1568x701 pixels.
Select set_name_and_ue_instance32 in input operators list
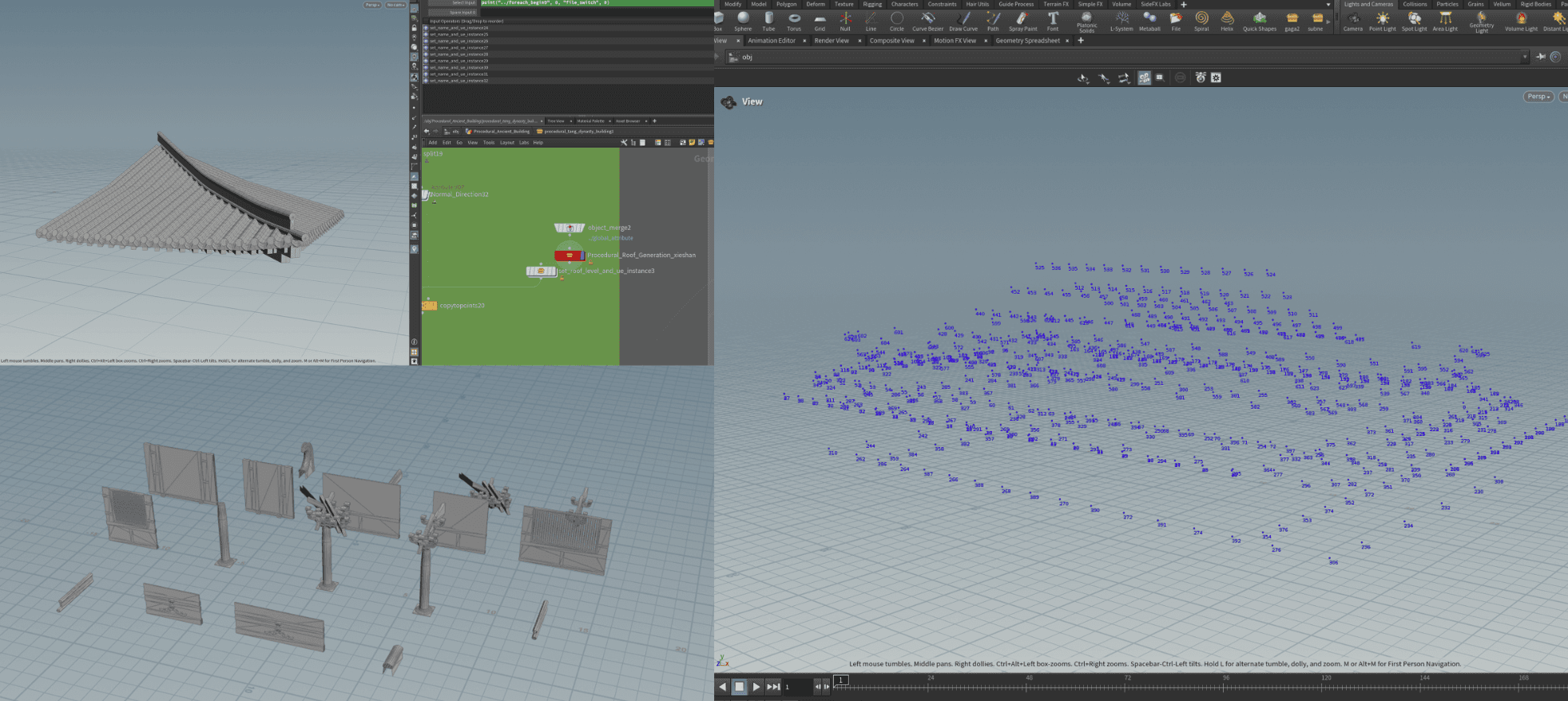point(569,81)
